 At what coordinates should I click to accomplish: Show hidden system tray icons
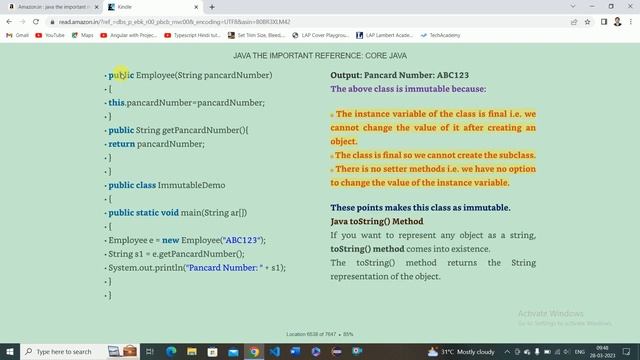click(507, 351)
